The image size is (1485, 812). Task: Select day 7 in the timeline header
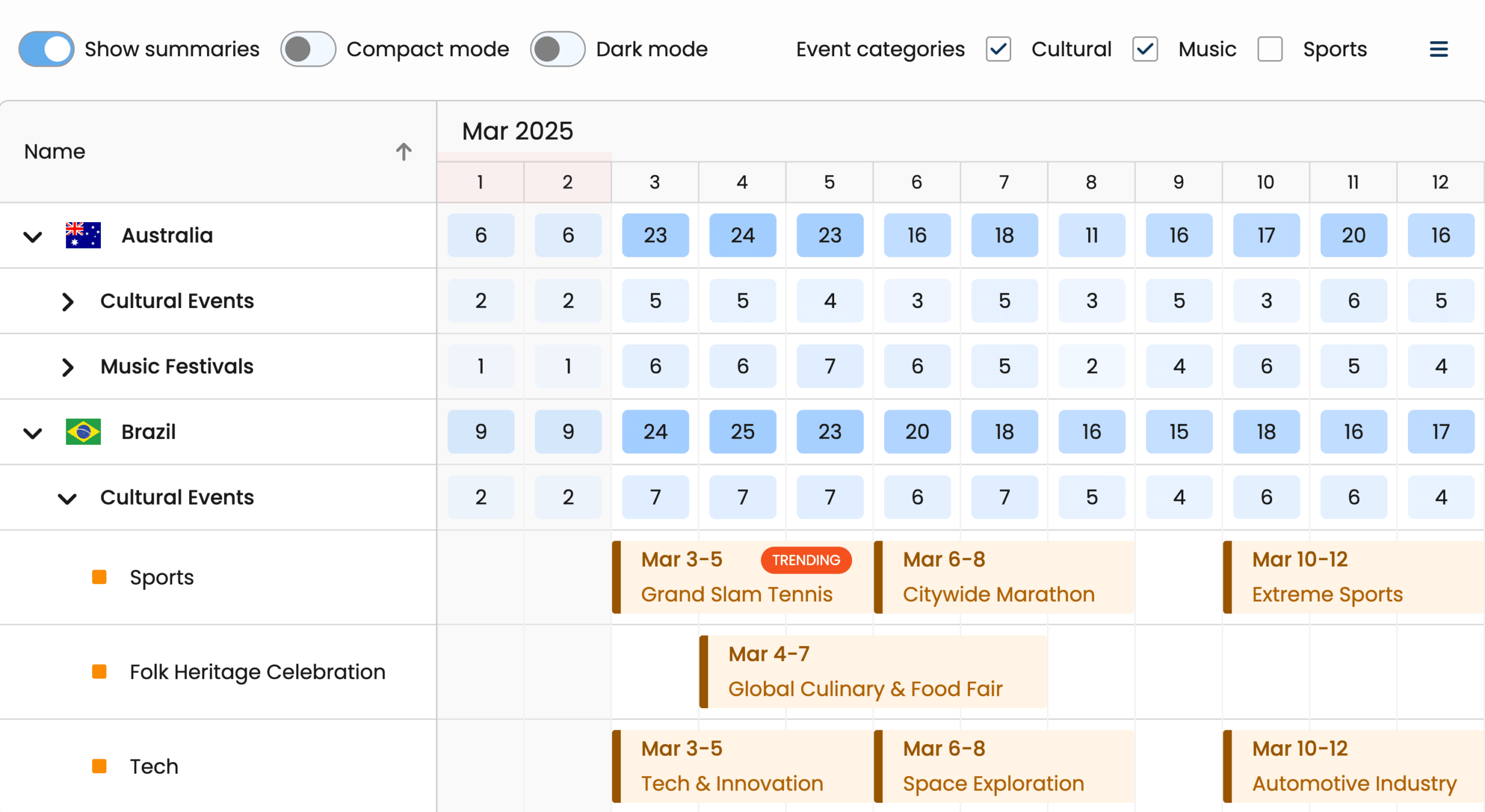pos(1004,182)
